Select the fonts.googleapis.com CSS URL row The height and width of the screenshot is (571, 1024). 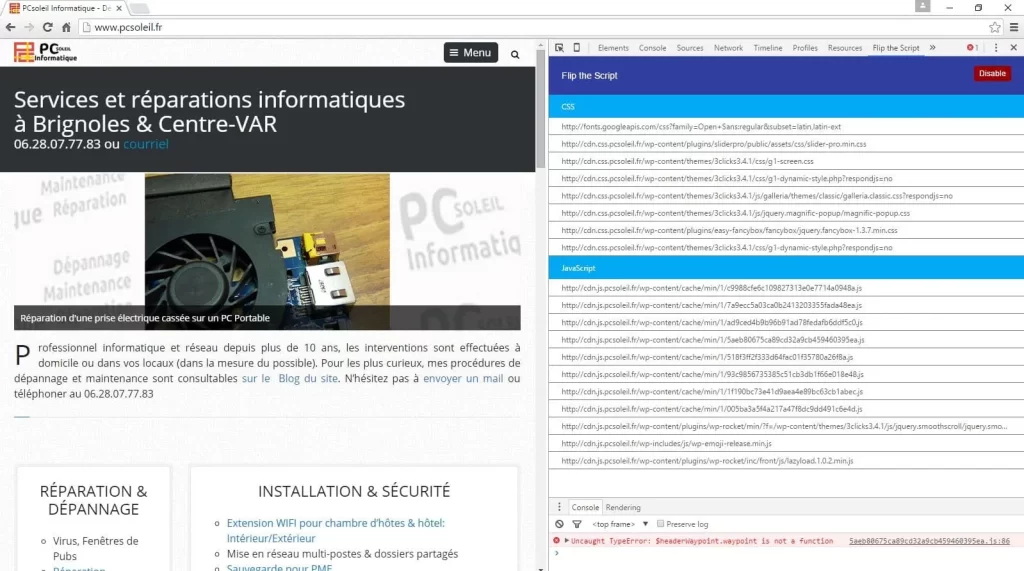(x=786, y=127)
